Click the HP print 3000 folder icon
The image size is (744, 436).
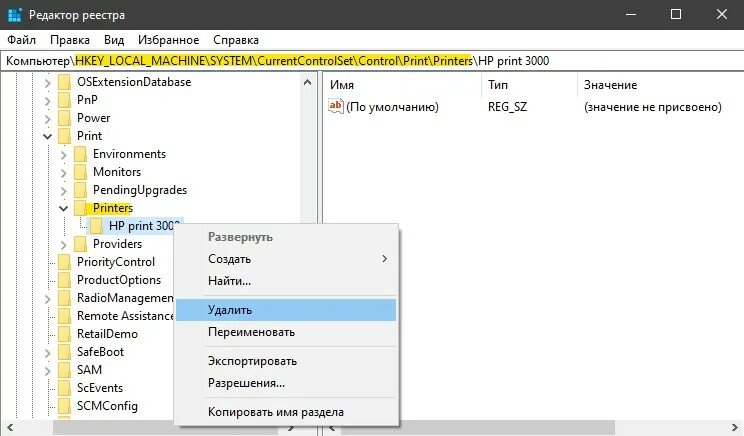click(97, 226)
